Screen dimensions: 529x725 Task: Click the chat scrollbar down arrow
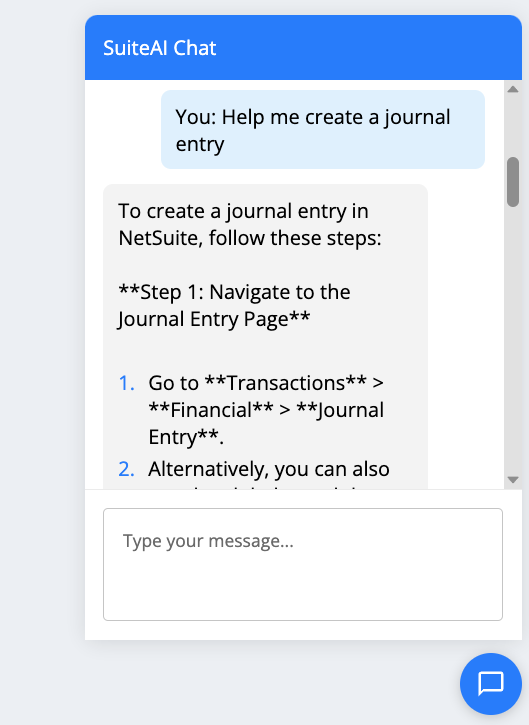(512, 479)
